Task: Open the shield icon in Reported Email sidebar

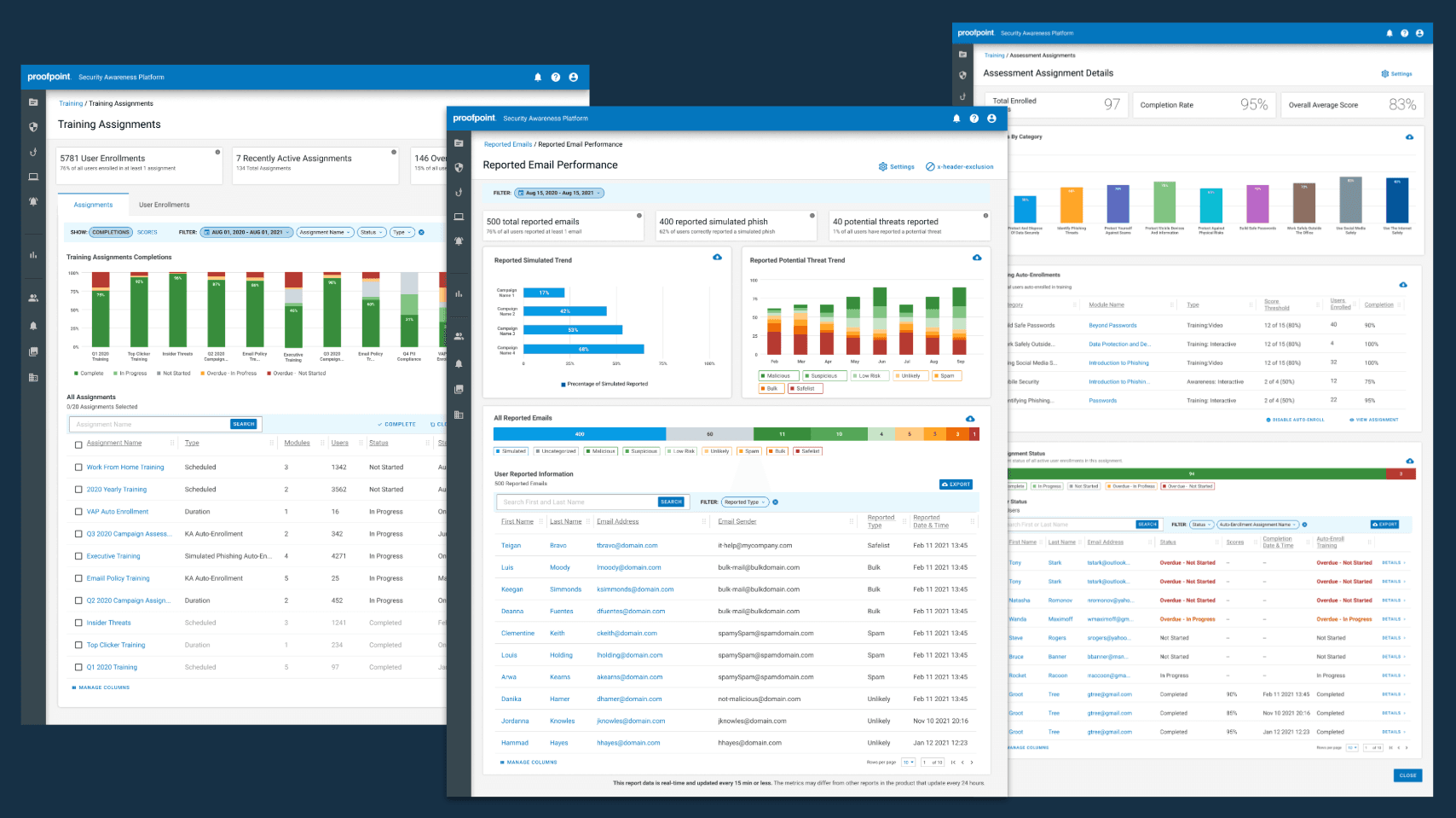Action: click(459, 167)
